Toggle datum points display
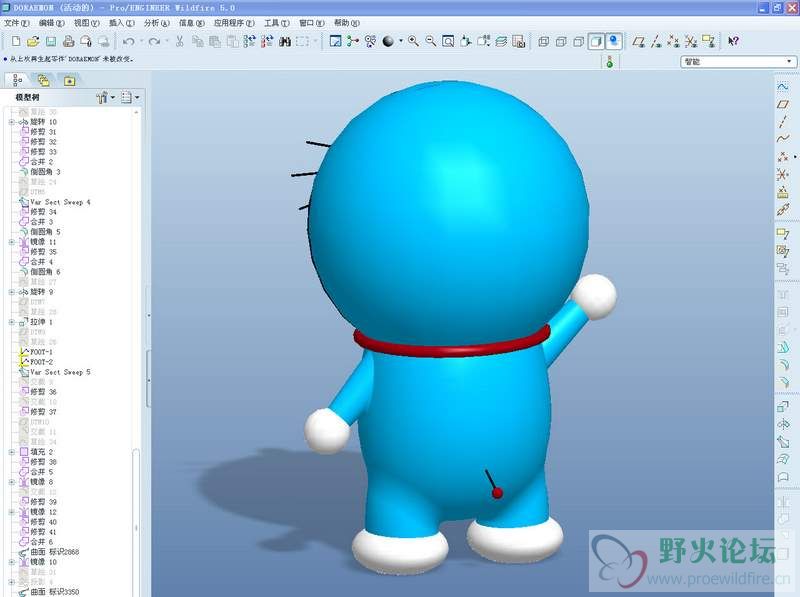The image size is (800, 597). point(673,41)
